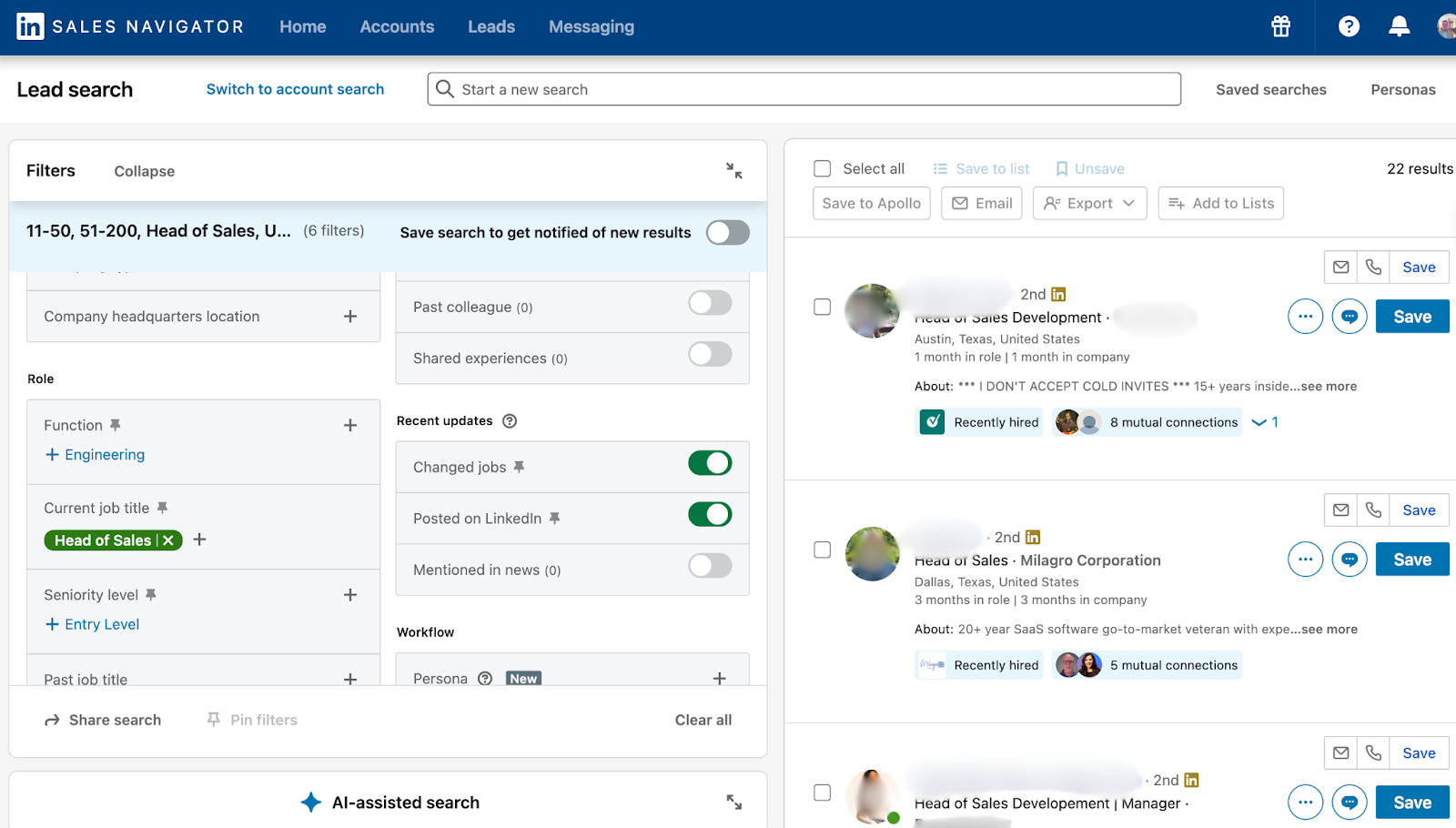1456x828 pixels.
Task: Open the help question mark icon
Action: (1349, 26)
